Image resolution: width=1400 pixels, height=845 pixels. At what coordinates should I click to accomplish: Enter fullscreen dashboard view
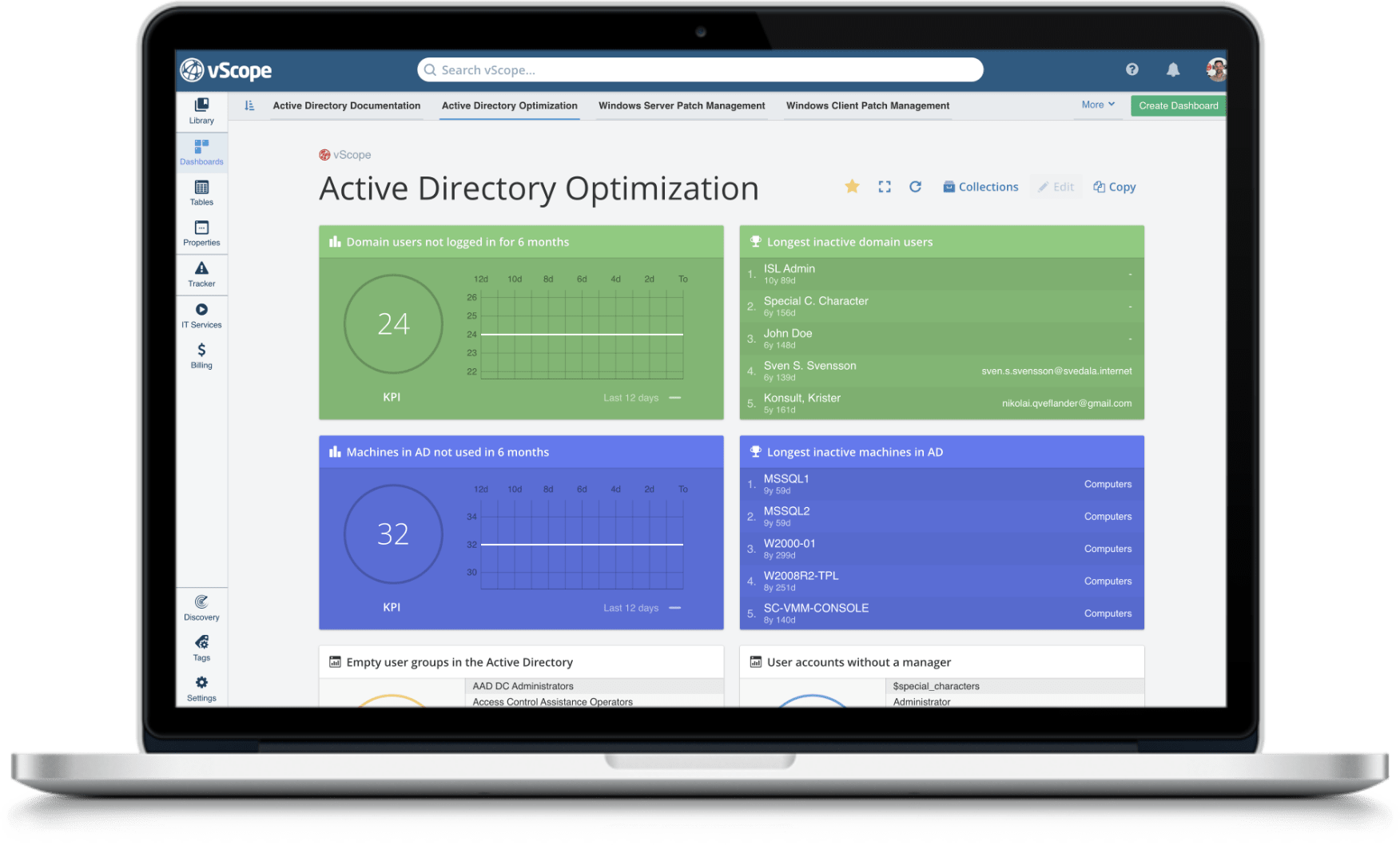(884, 186)
